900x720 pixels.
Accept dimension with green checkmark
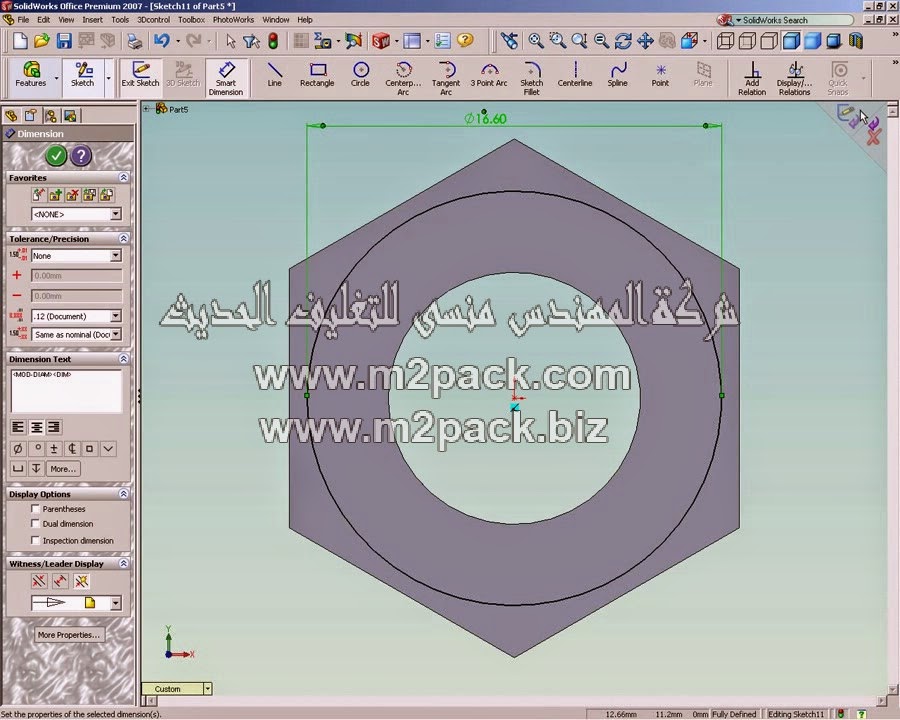click(x=56, y=156)
